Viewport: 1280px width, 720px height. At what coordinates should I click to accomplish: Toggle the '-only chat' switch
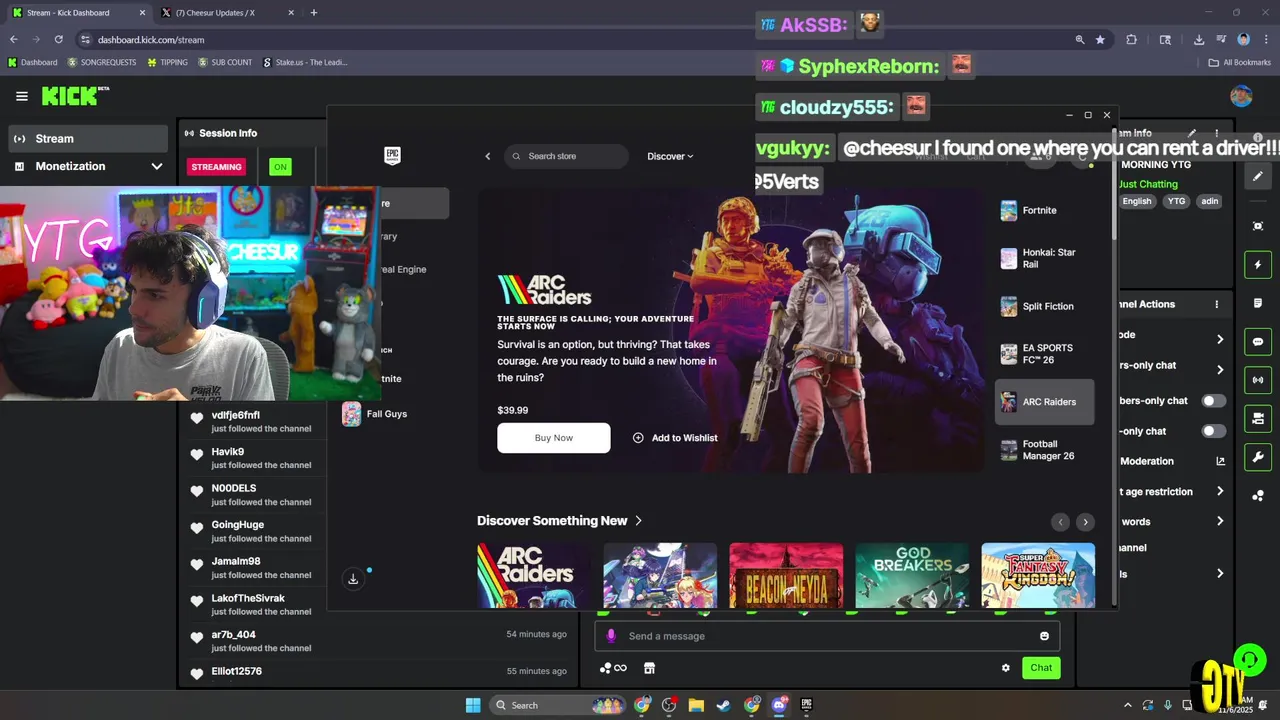point(1213,431)
